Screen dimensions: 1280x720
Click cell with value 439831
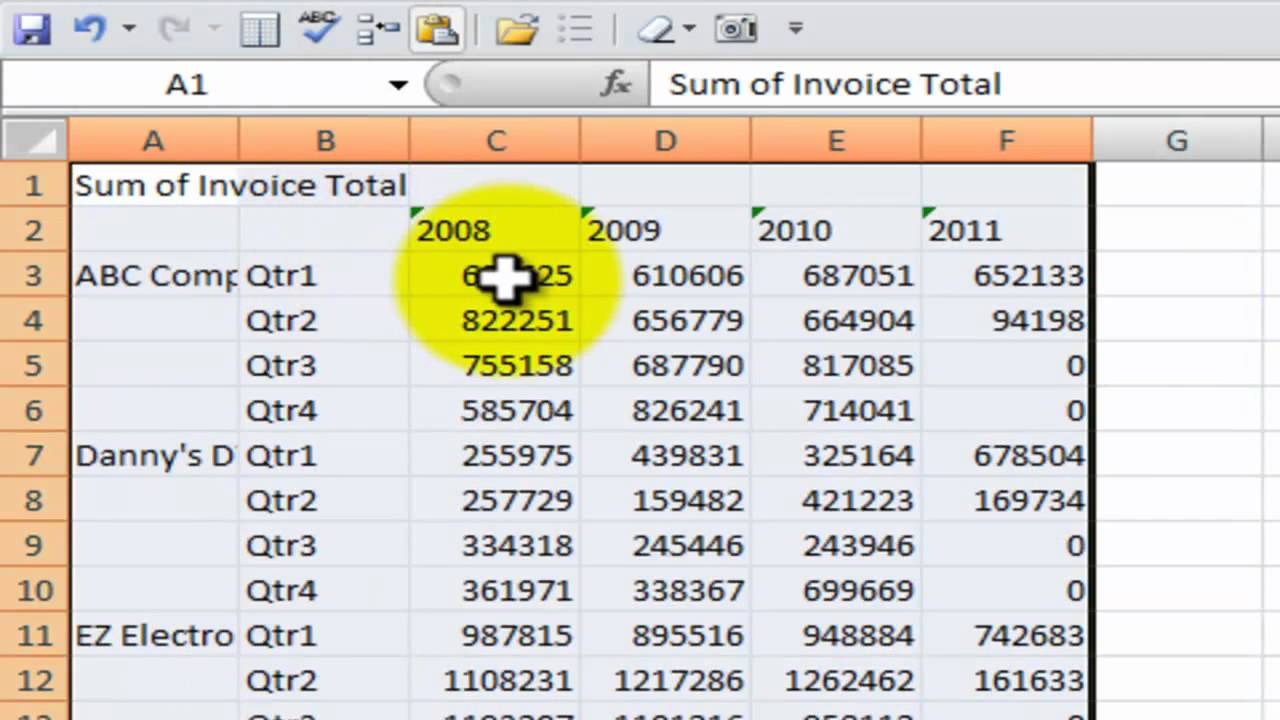(665, 455)
